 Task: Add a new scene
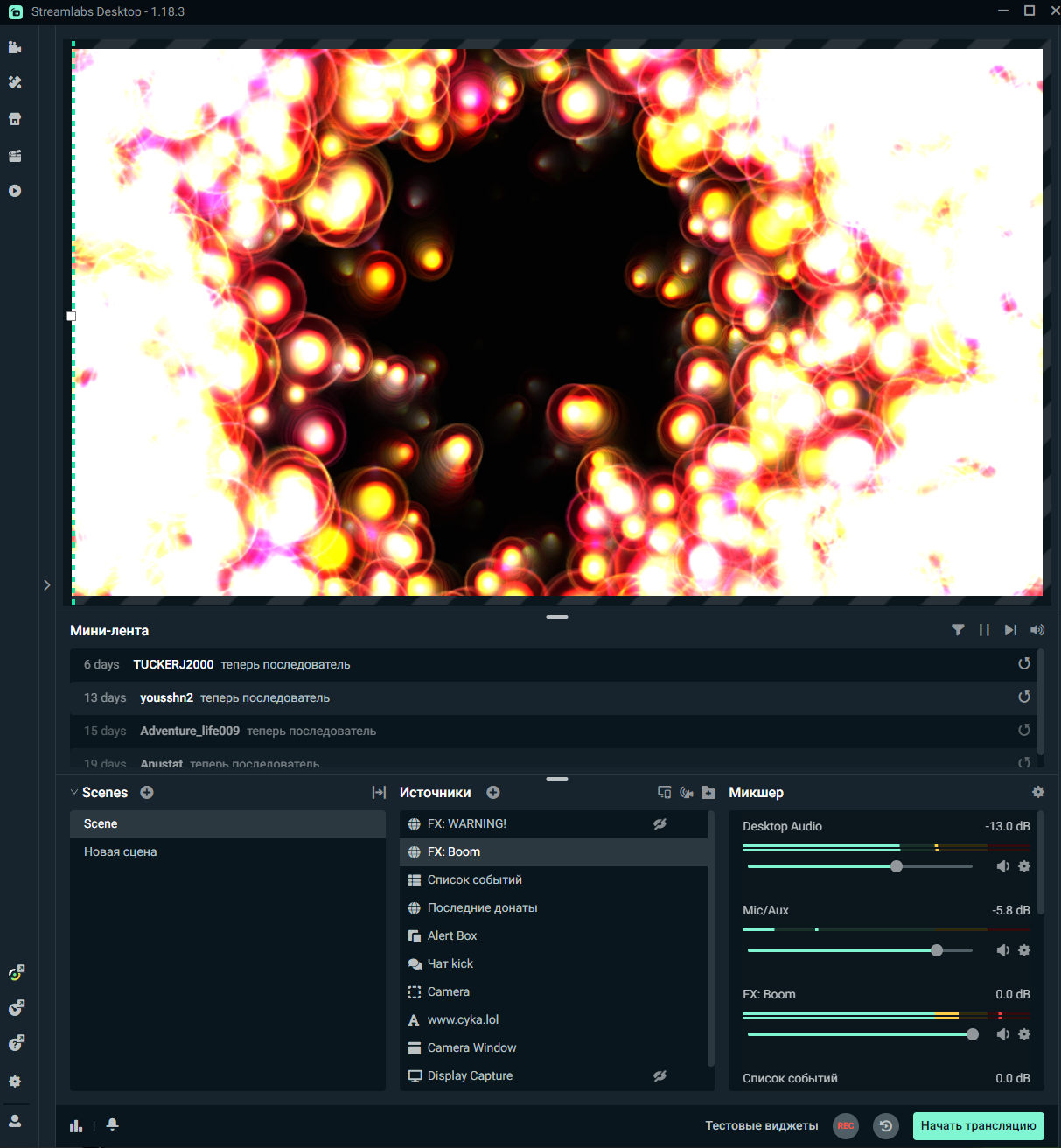tap(147, 792)
